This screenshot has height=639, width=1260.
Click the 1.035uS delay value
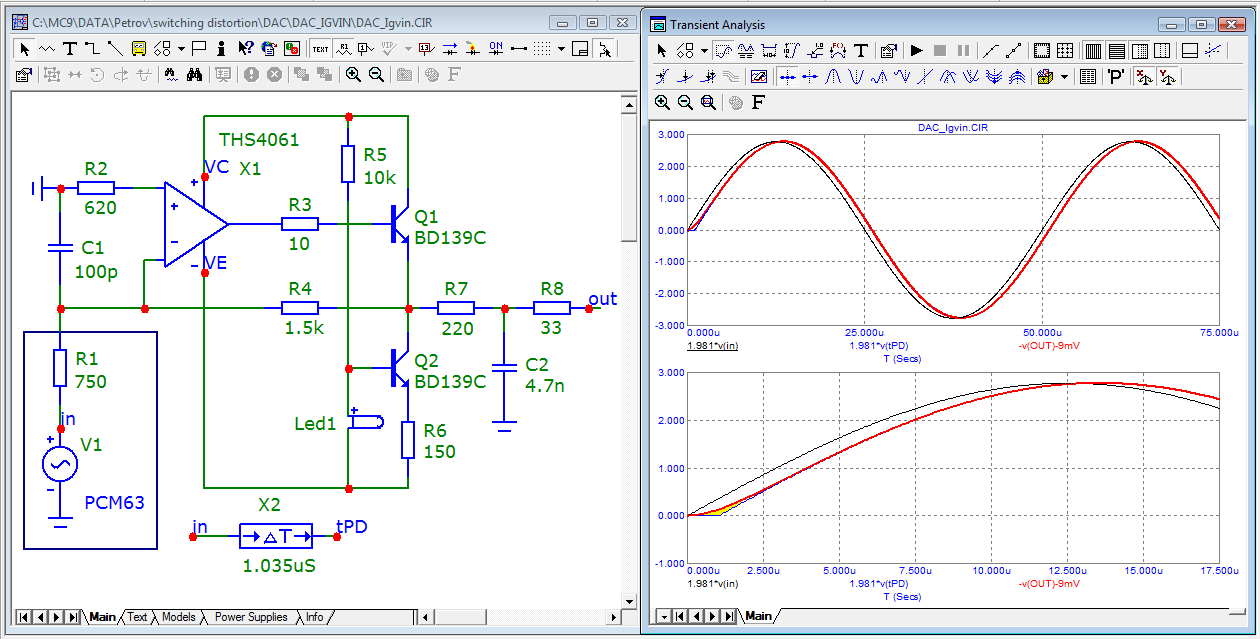(x=279, y=565)
